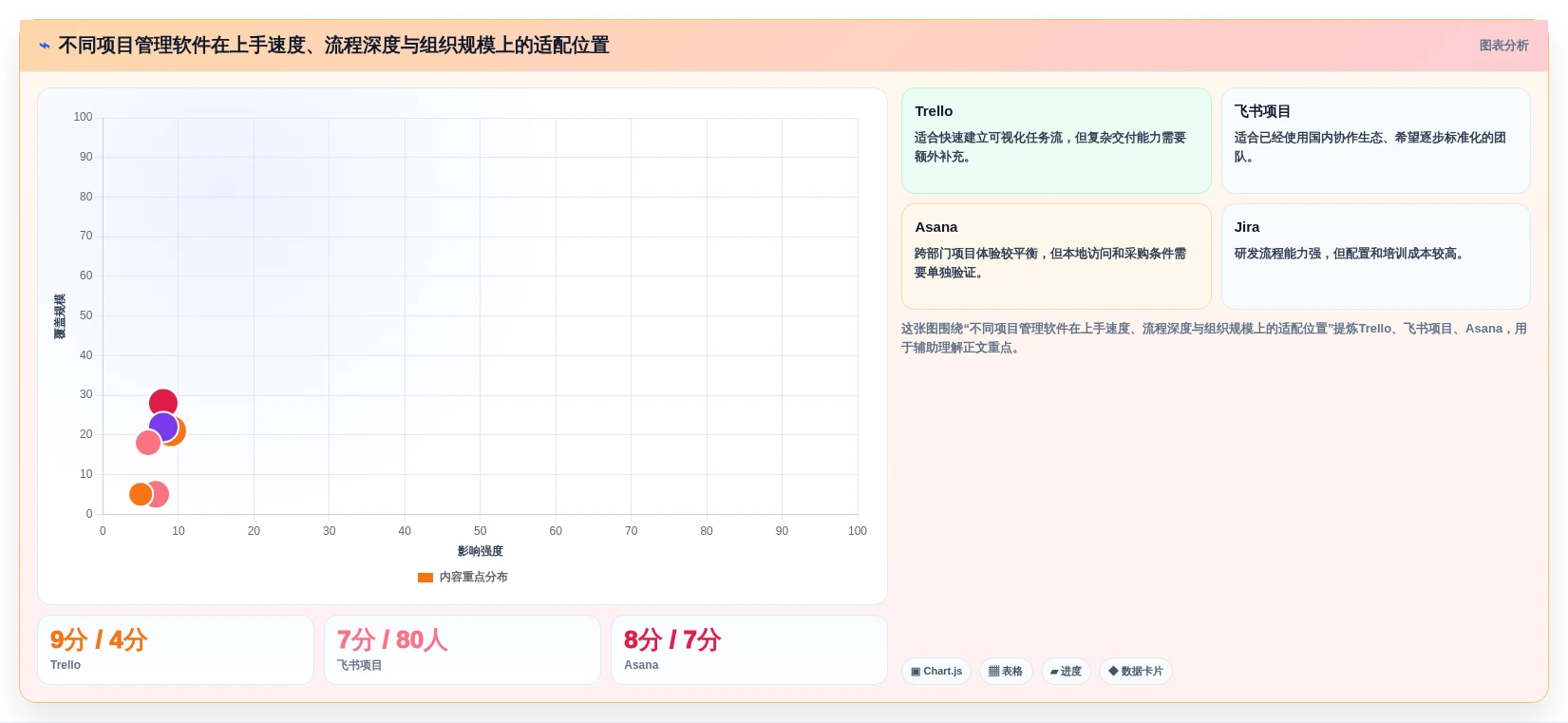Click the 内容重点分布 legend label text
1568x723 pixels.
(473, 578)
